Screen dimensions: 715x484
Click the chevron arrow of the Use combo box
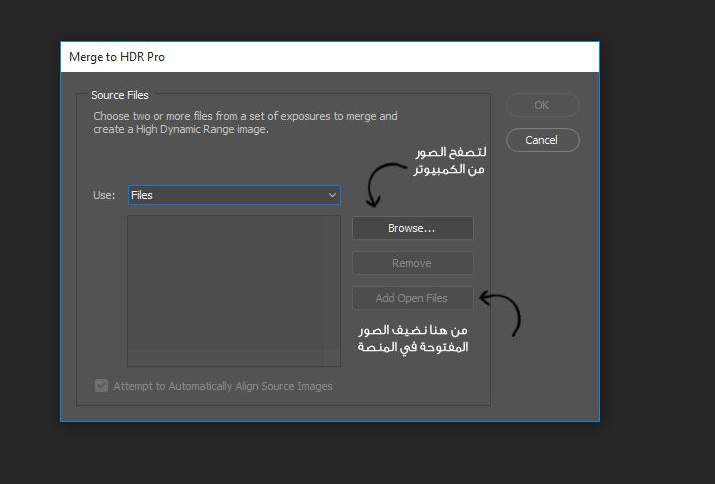[332, 195]
